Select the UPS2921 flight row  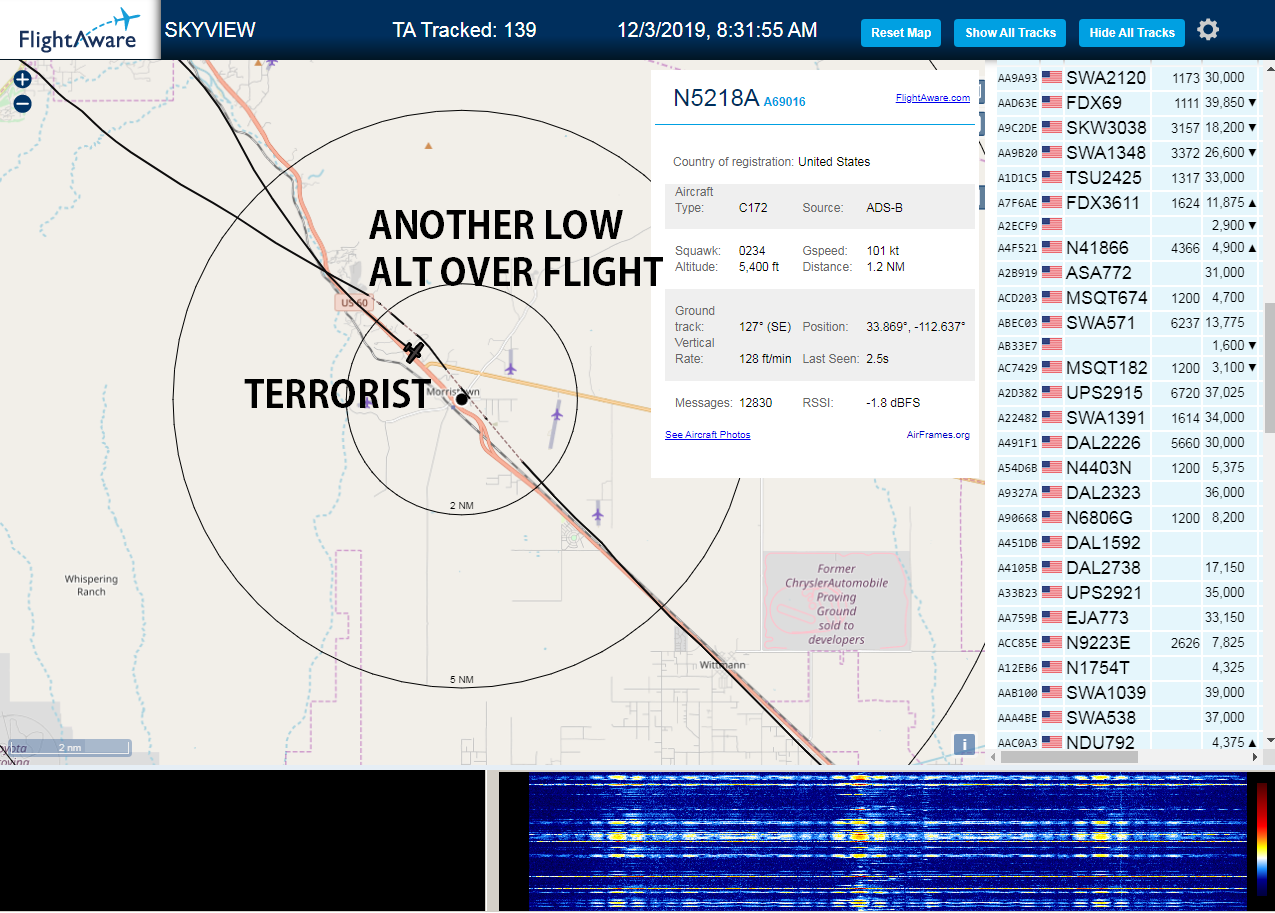(x=1128, y=592)
